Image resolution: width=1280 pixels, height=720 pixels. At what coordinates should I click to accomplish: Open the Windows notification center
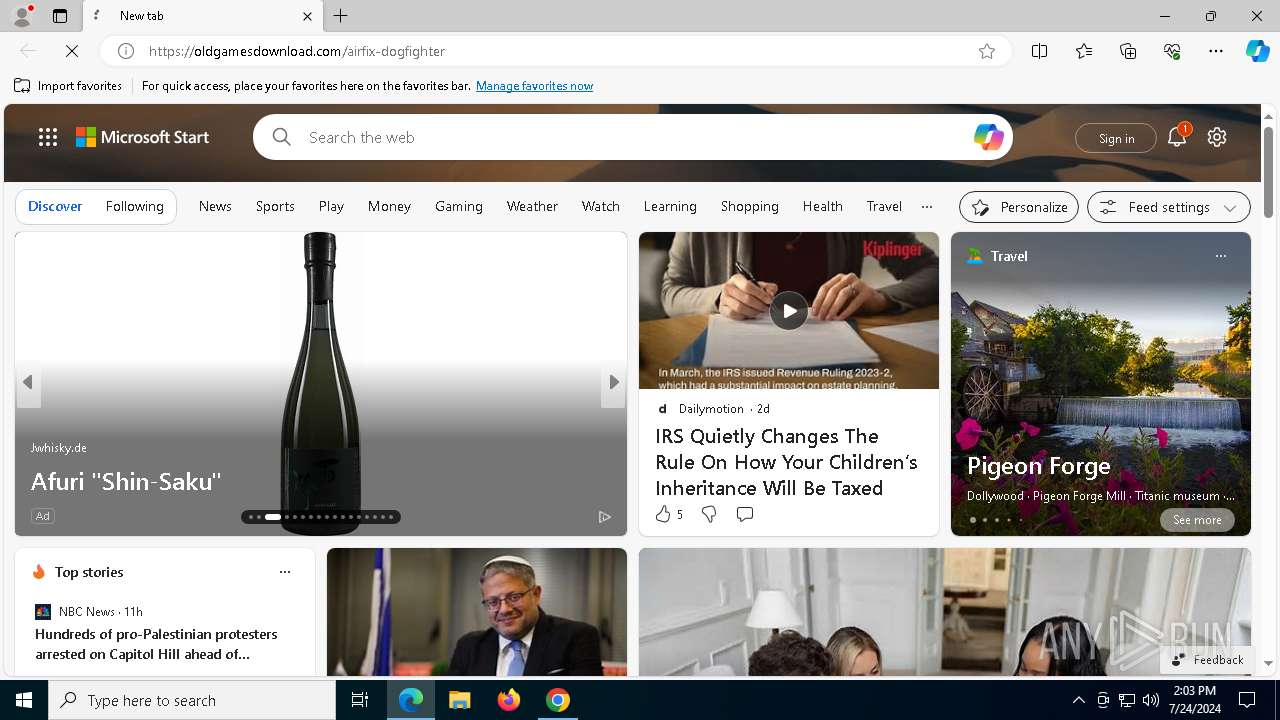[x=1247, y=700]
